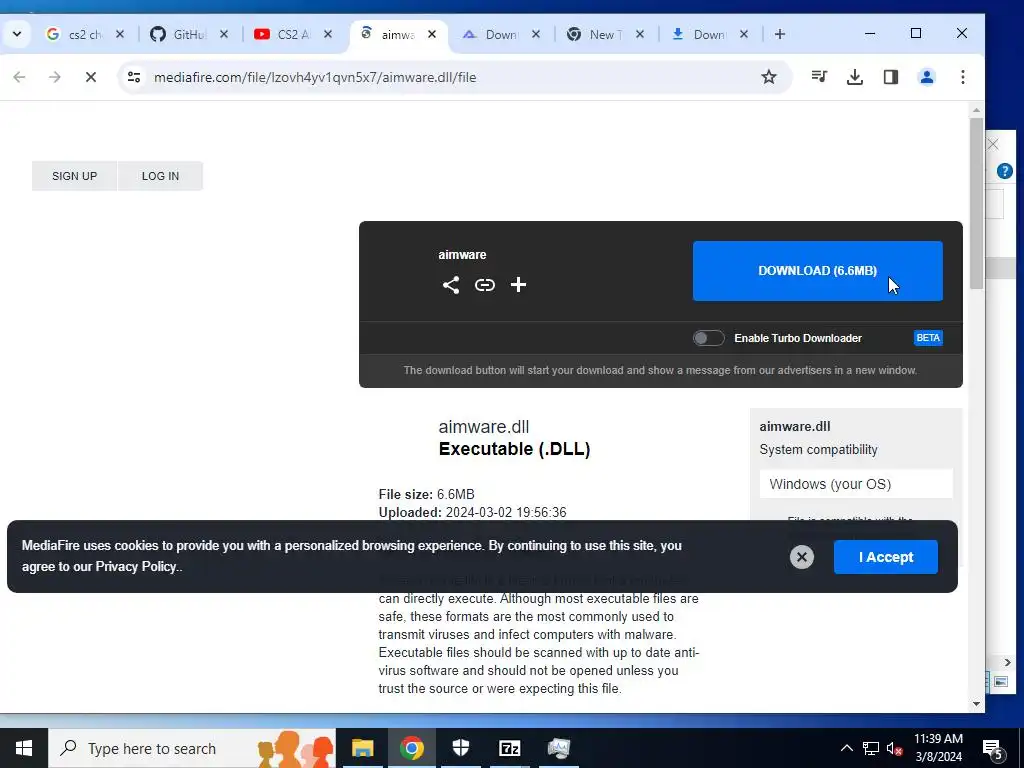
Task: Click the BETA badge
Action: [x=928, y=338]
